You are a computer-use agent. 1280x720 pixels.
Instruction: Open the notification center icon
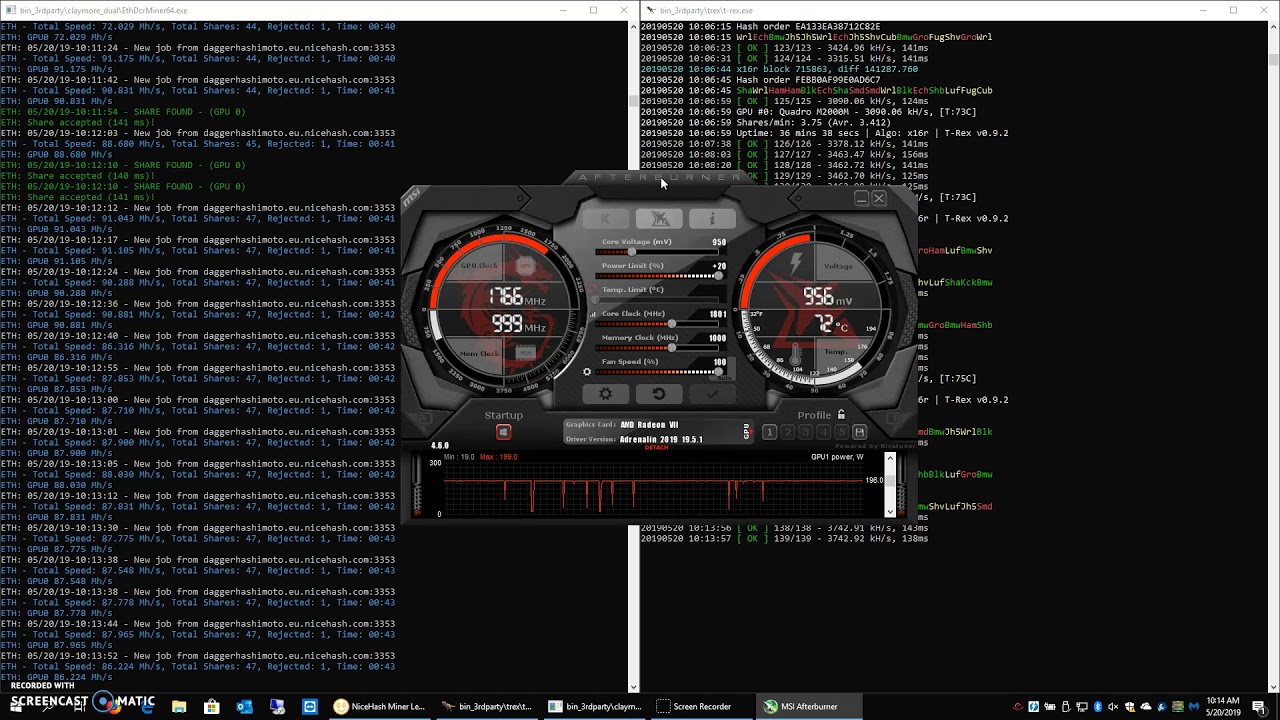pyautogui.click(x=1262, y=706)
